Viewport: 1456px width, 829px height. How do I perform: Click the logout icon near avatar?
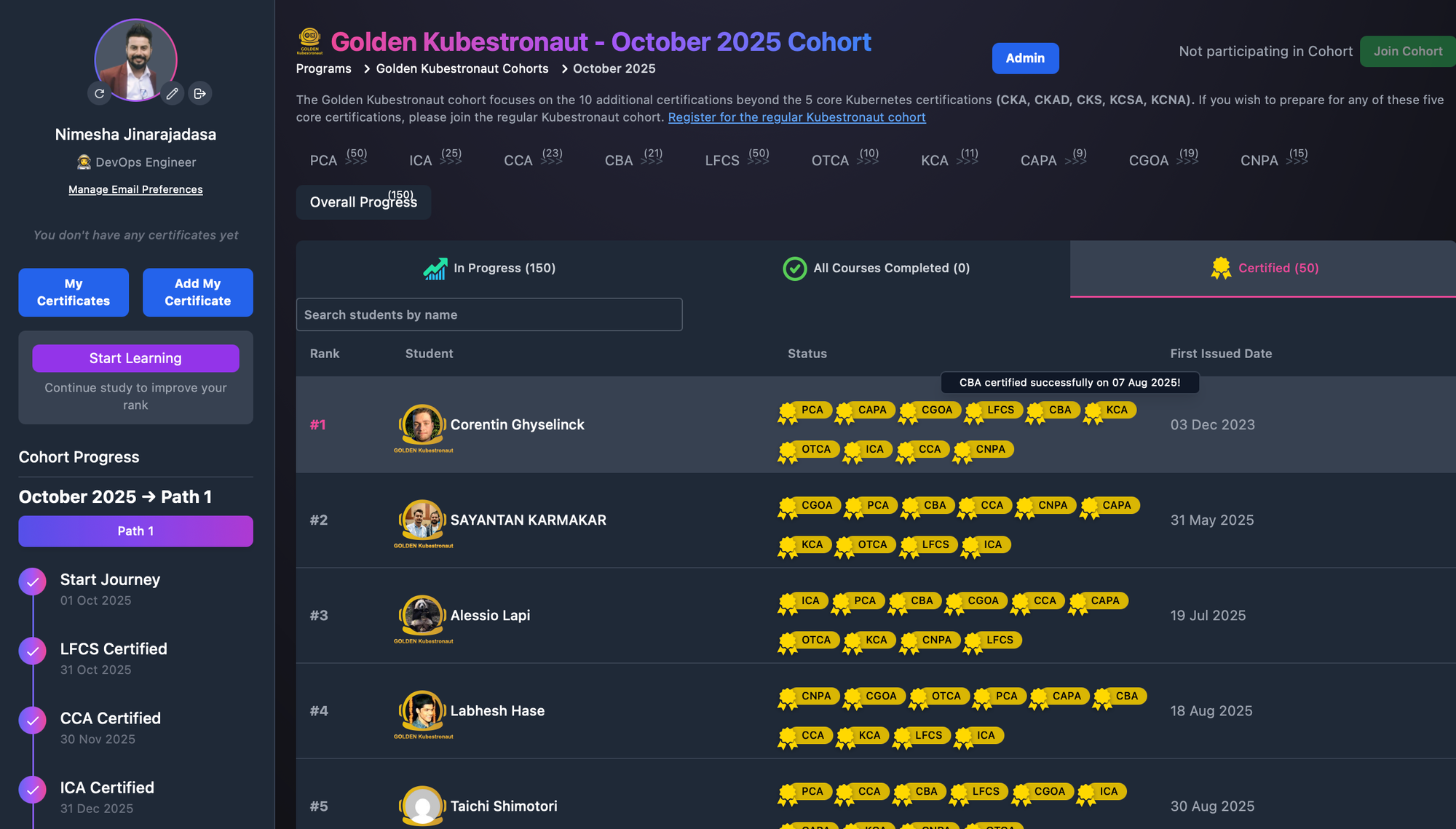click(x=199, y=93)
